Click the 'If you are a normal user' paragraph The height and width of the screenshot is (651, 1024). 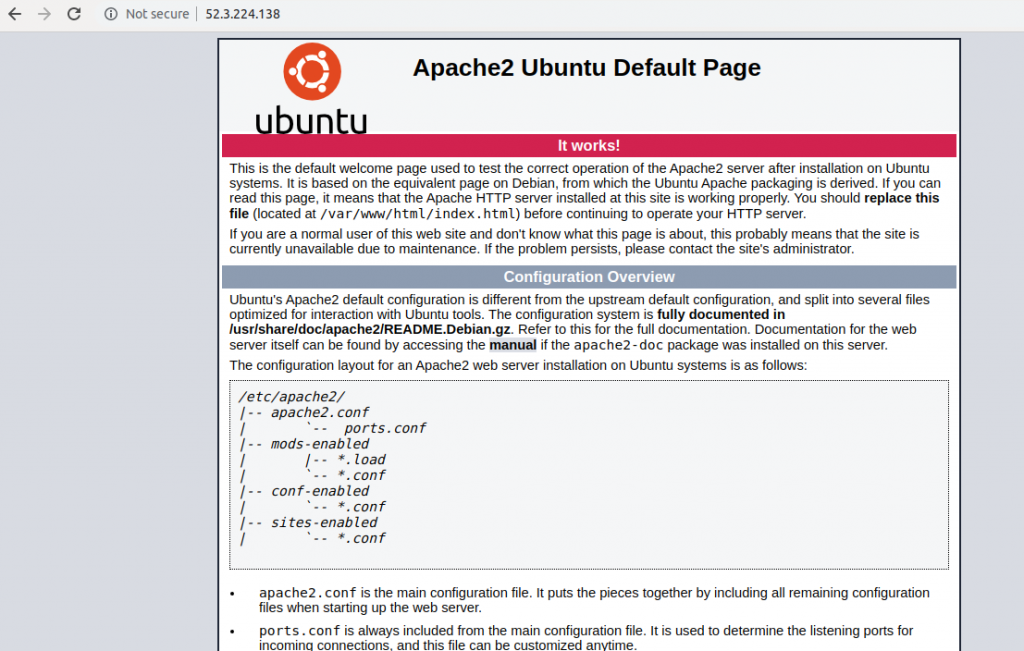pos(574,242)
